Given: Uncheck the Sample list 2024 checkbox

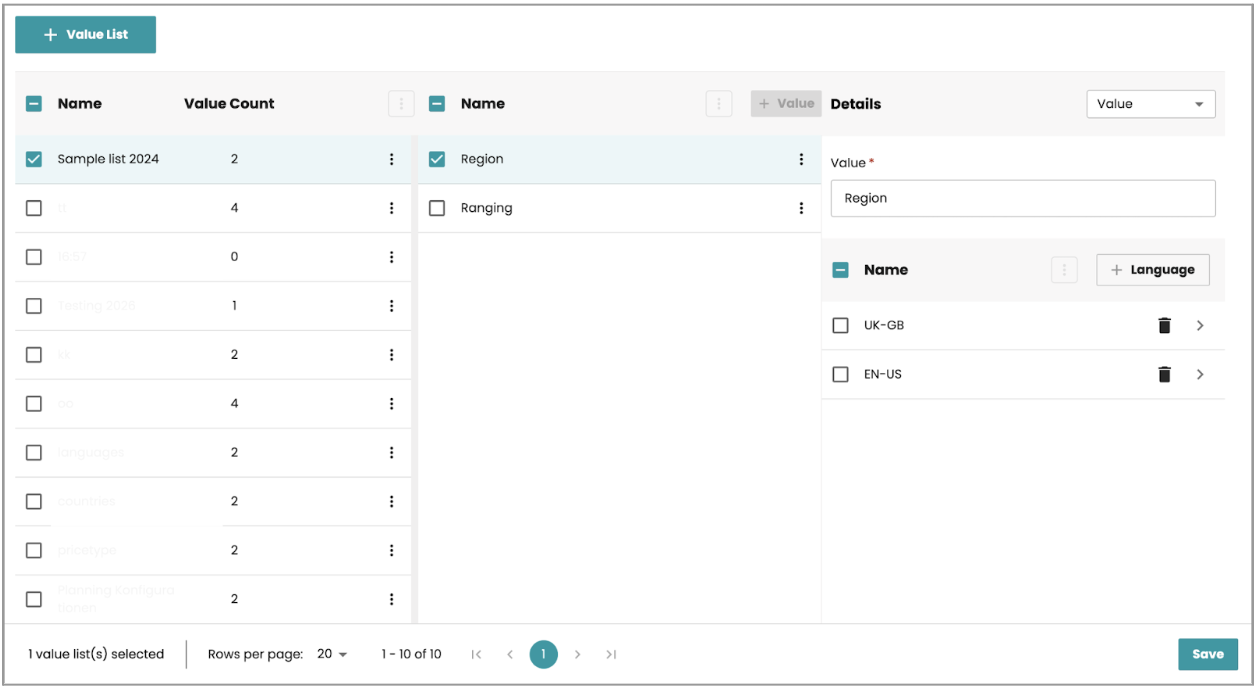Looking at the screenshot, I should [x=34, y=160].
